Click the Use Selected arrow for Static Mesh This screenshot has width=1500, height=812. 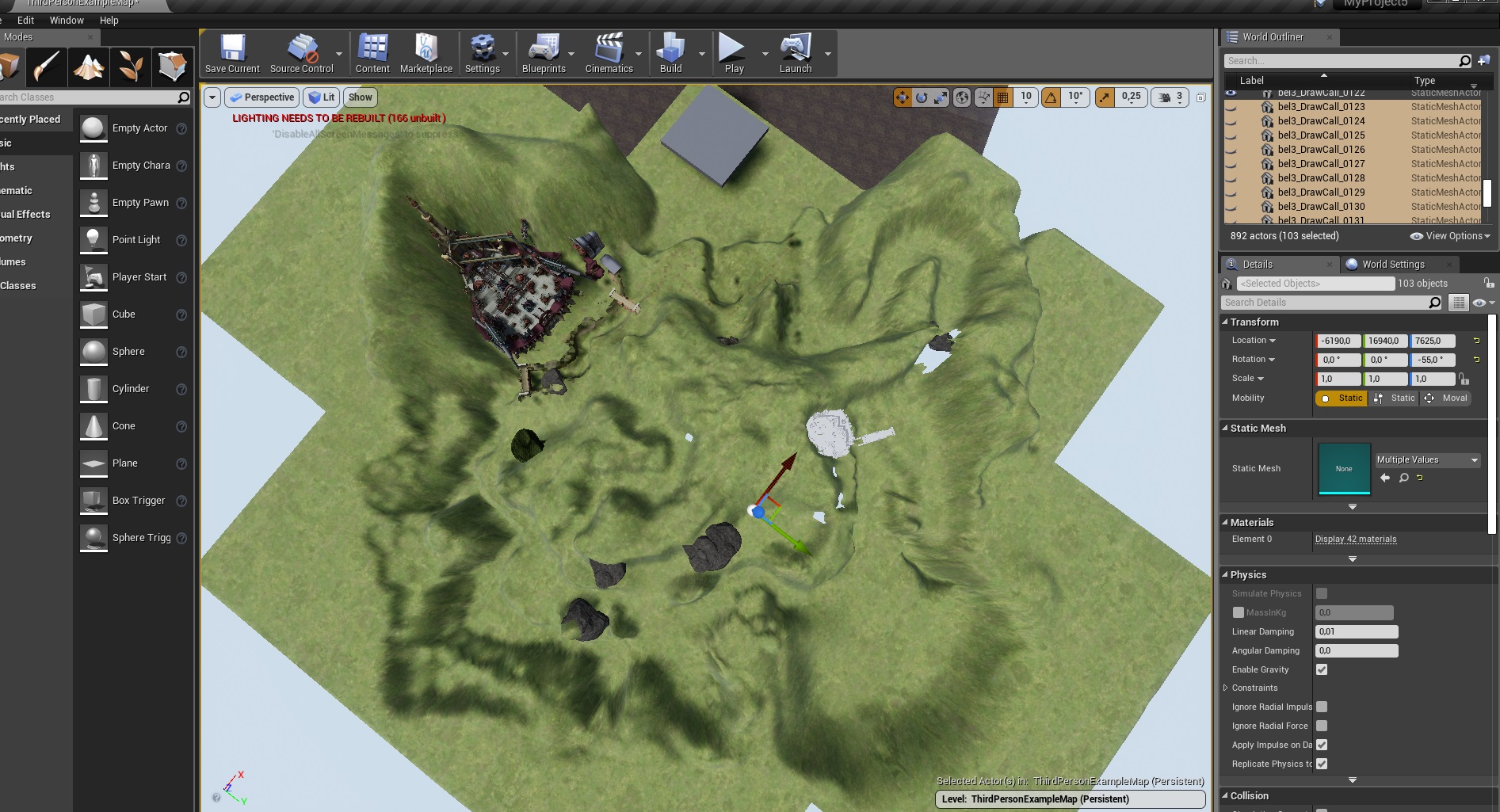[1385, 478]
